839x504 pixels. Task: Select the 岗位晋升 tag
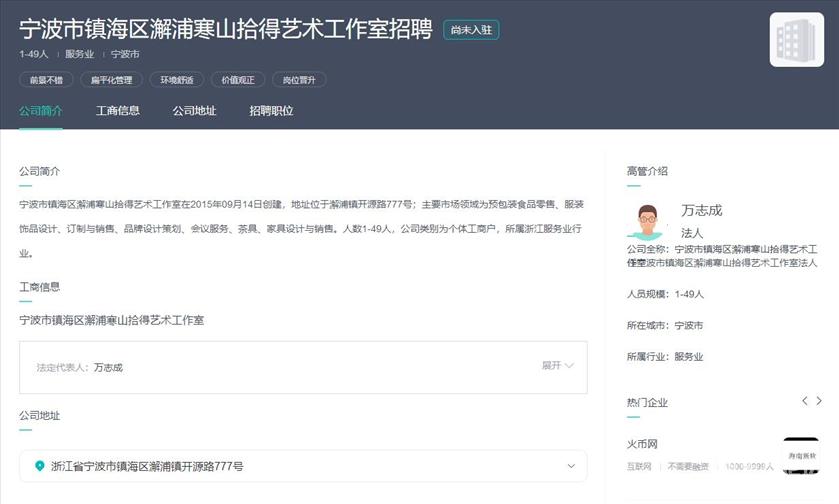click(299, 80)
